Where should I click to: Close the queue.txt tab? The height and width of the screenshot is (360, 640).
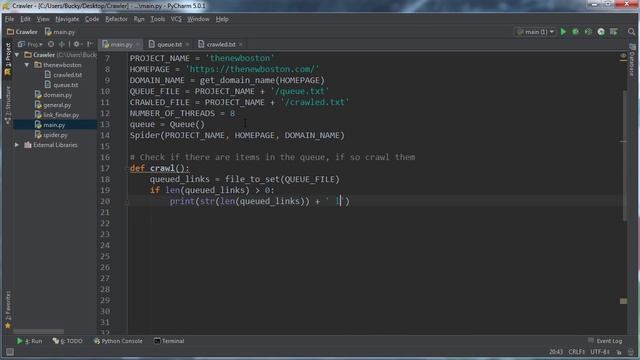pos(187,44)
